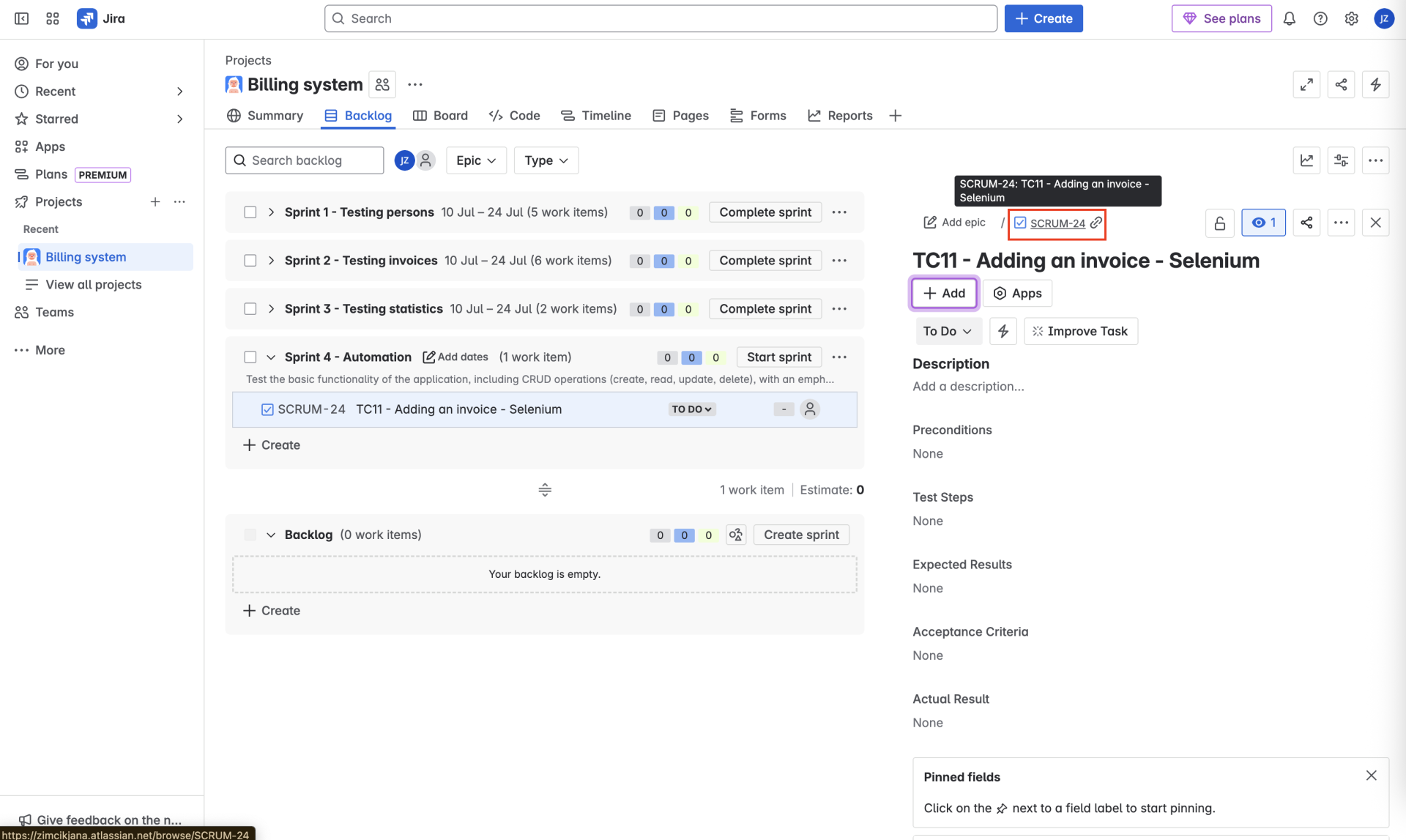
Task: Click the Start sprint button
Action: tap(778, 357)
